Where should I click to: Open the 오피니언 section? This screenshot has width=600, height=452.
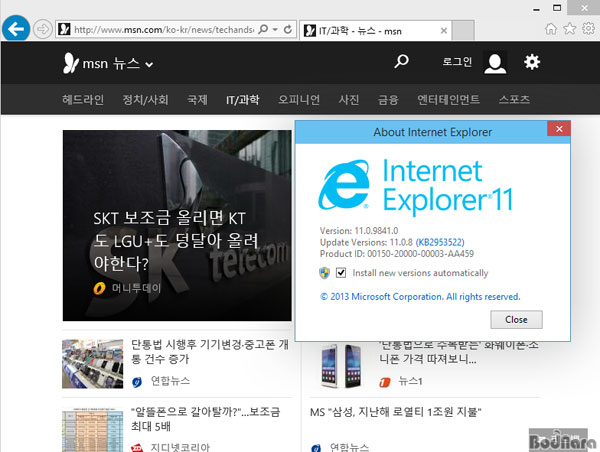[x=299, y=100]
